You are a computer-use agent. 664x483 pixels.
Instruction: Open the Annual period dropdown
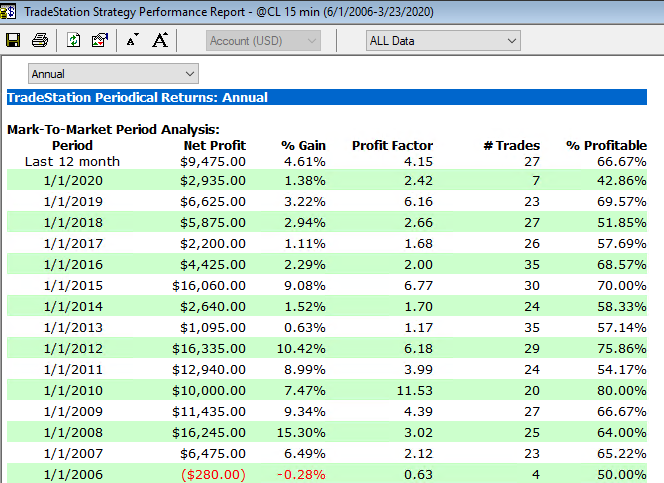click(113, 74)
